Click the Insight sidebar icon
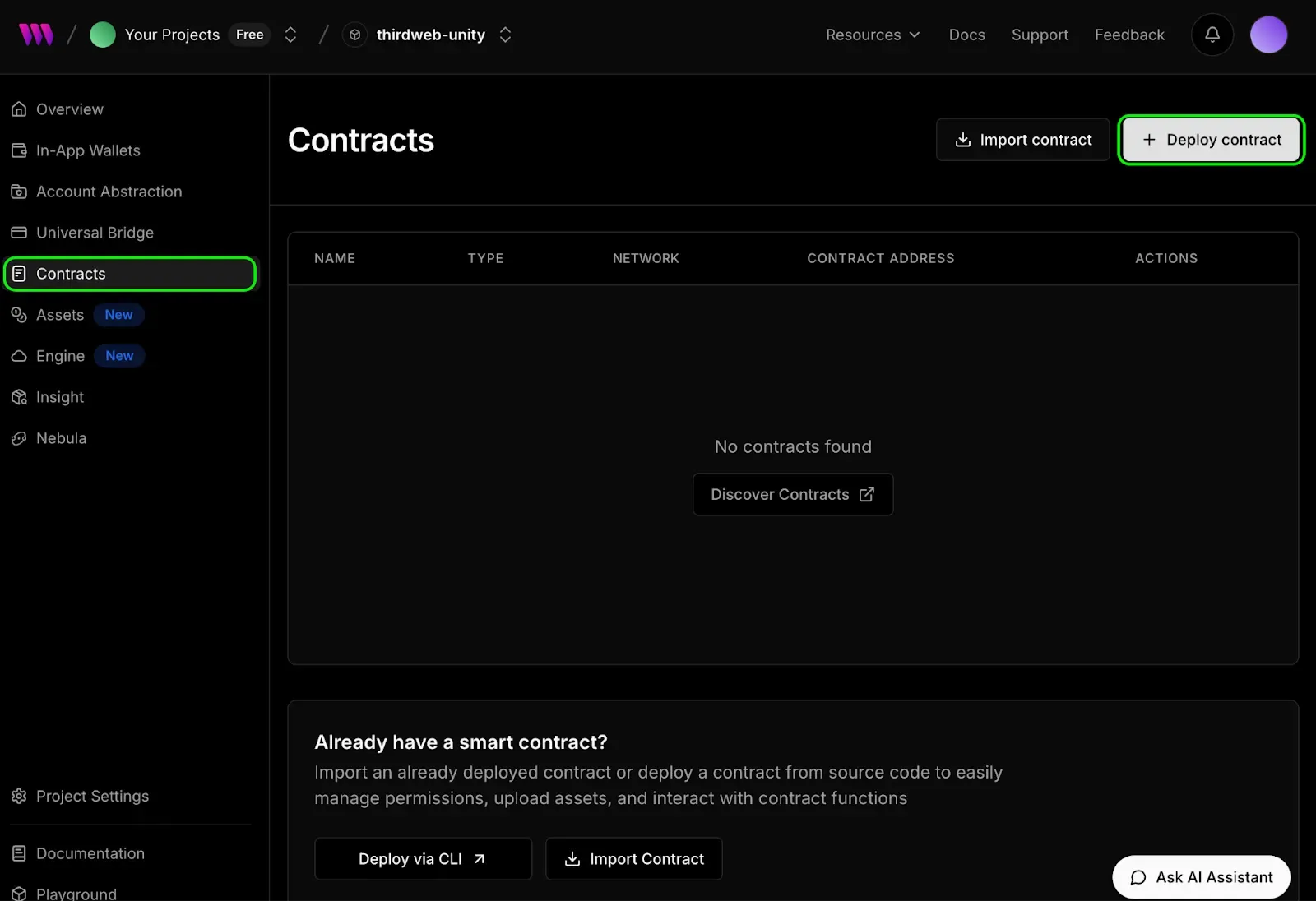Image resolution: width=1316 pixels, height=901 pixels. point(19,397)
